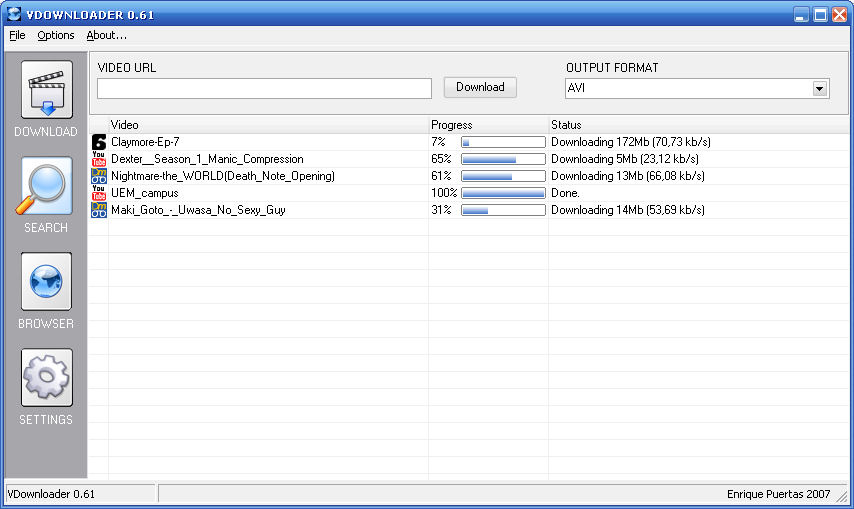
Task: Click the window resize grip corner
Action: (843, 496)
